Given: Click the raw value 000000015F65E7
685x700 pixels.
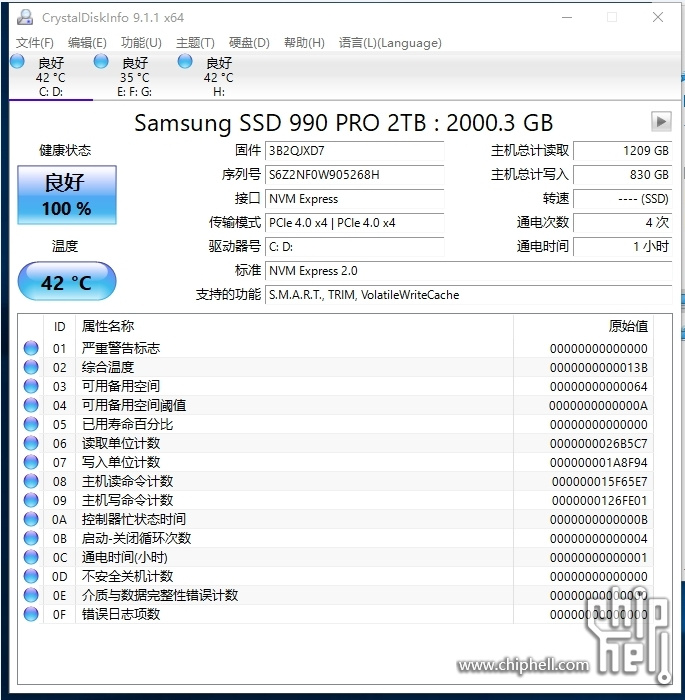Looking at the screenshot, I should click(x=599, y=482).
